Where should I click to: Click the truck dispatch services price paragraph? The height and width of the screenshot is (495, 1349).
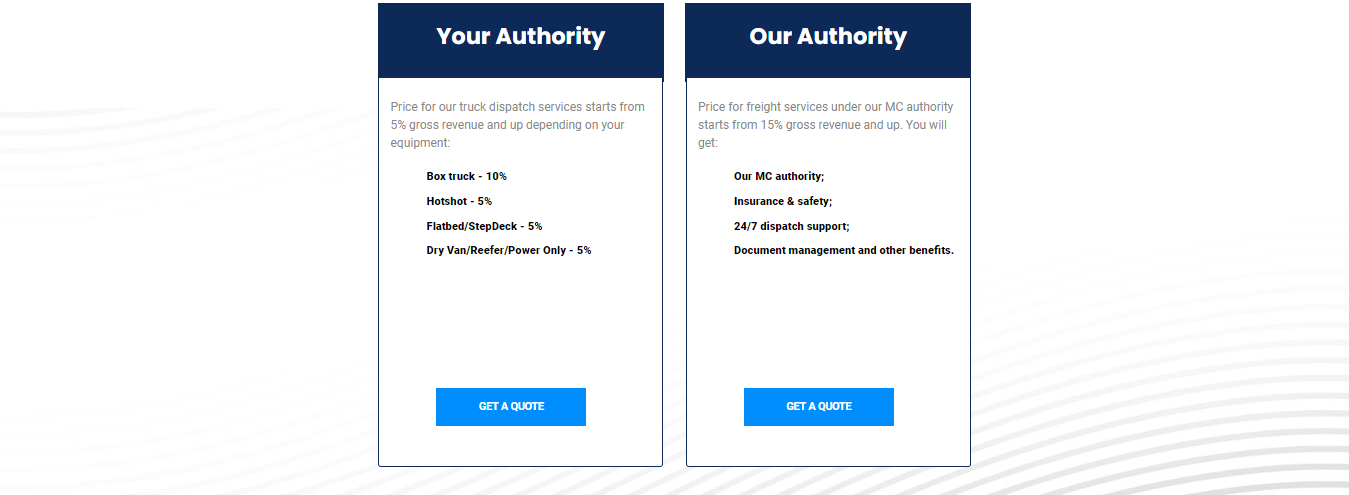[518, 125]
